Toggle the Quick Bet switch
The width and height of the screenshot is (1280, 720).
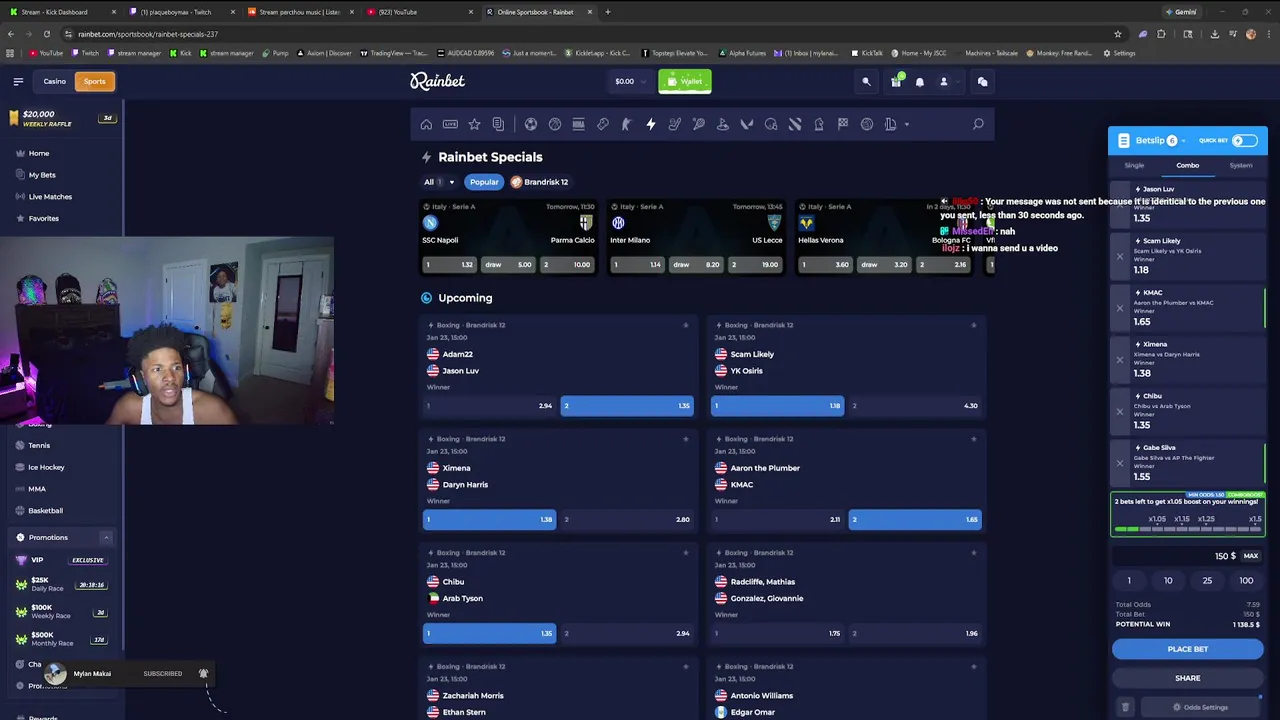(x=1245, y=141)
